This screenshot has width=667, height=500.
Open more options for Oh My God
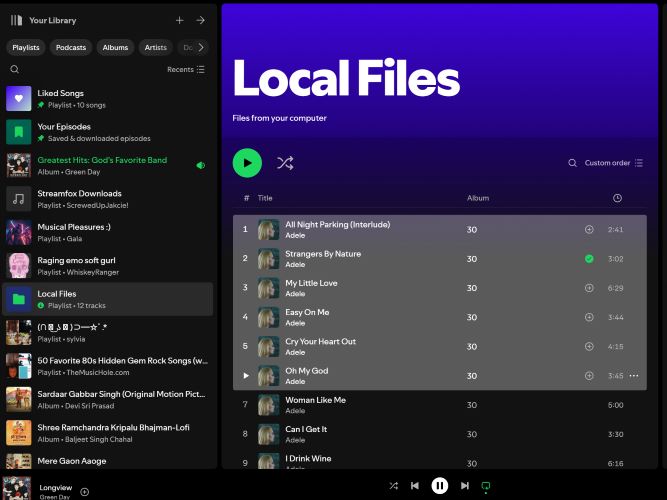633,376
